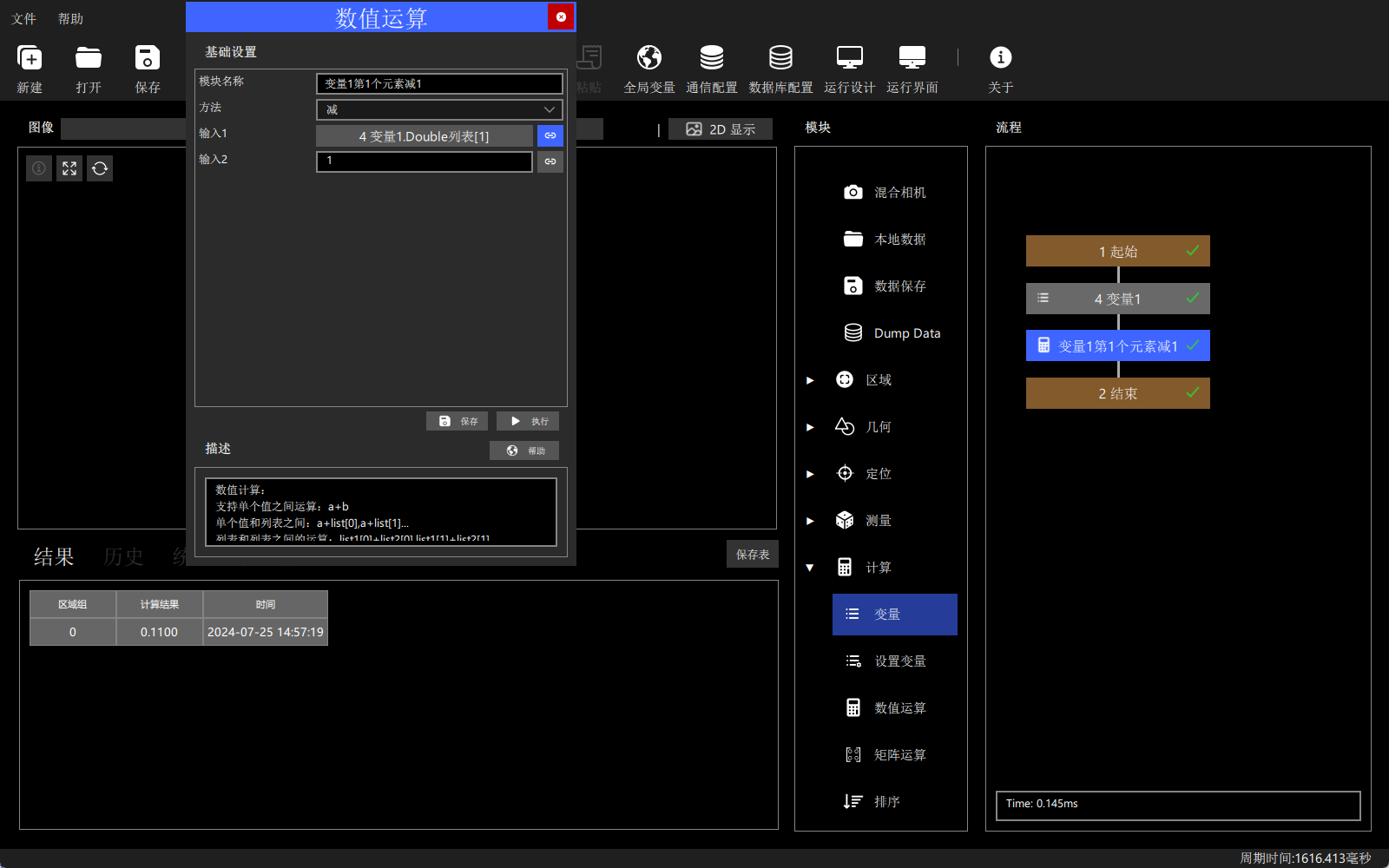Image resolution: width=1389 pixels, height=868 pixels.
Task: Launch 运行界面 run interface
Action: [912, 58]
